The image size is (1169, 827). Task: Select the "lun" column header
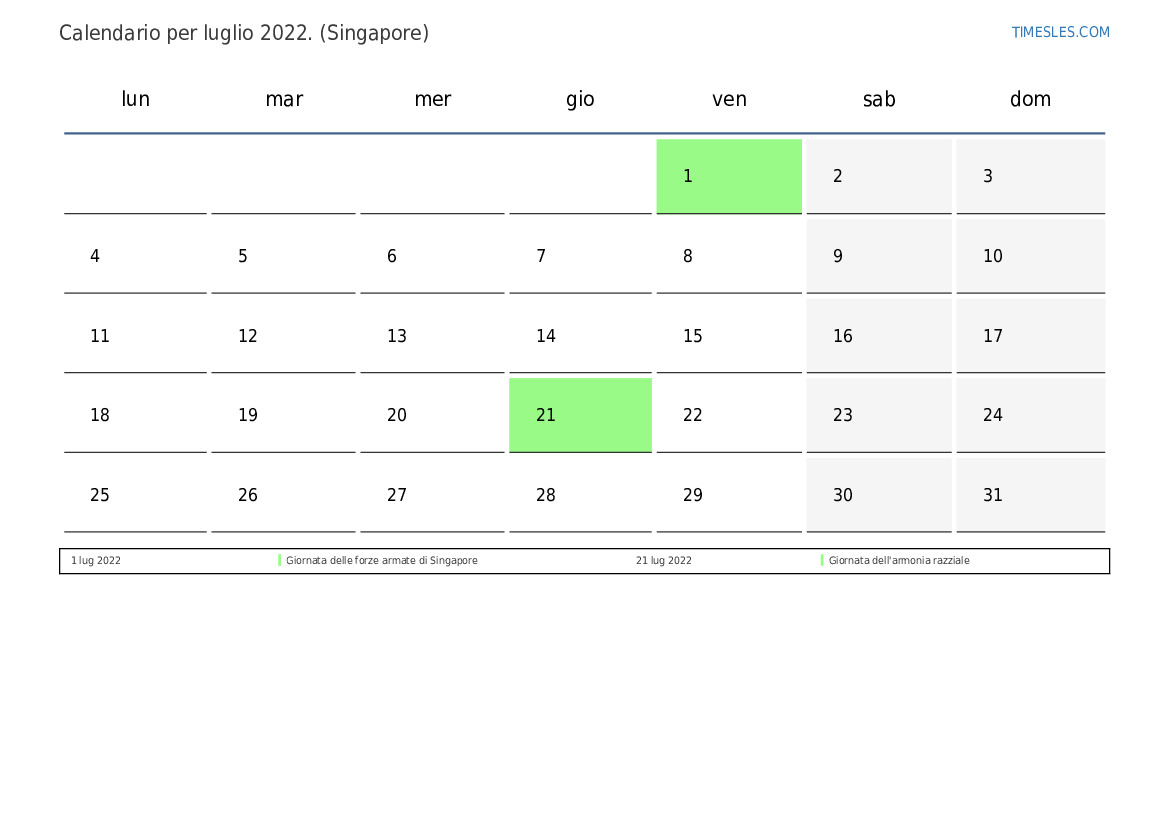135,99
